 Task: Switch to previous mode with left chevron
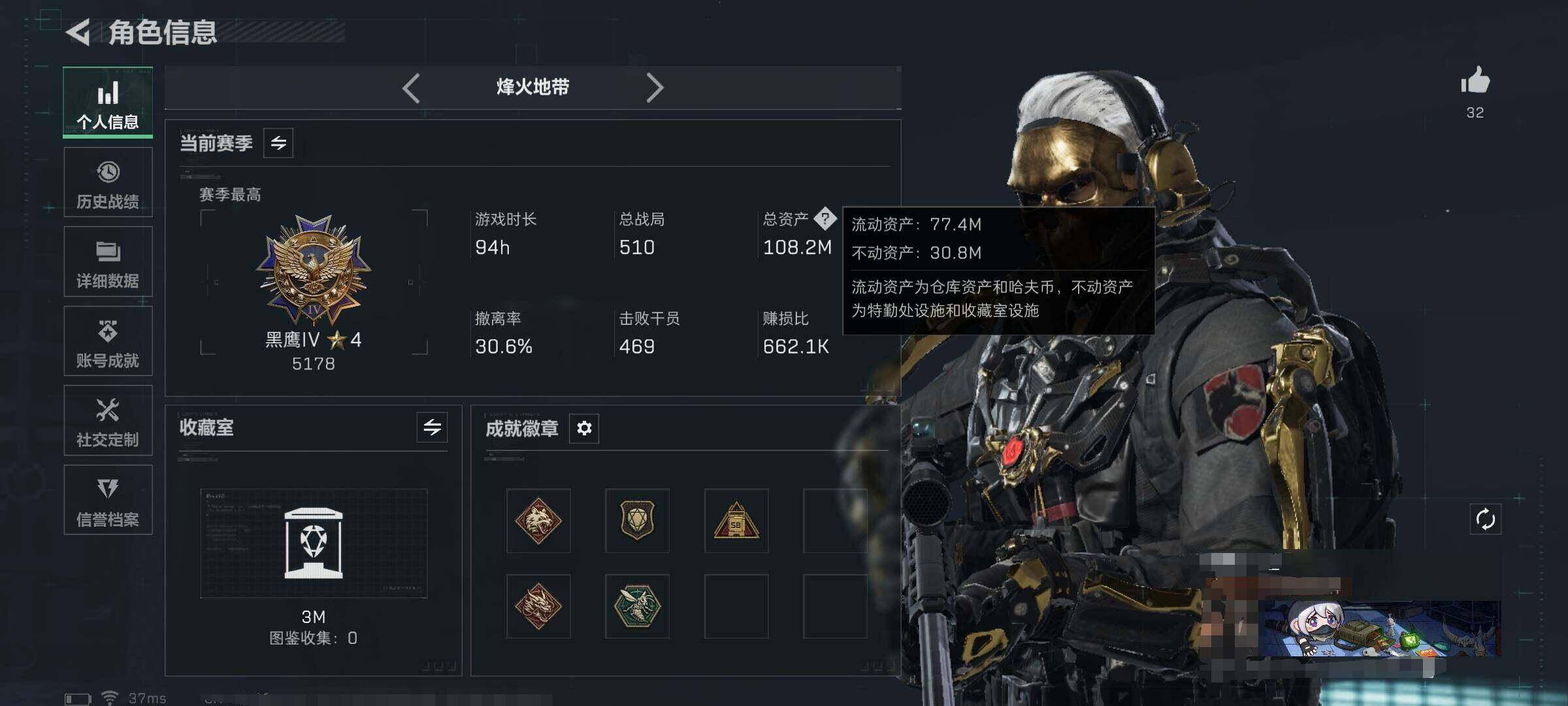point(411,88)
